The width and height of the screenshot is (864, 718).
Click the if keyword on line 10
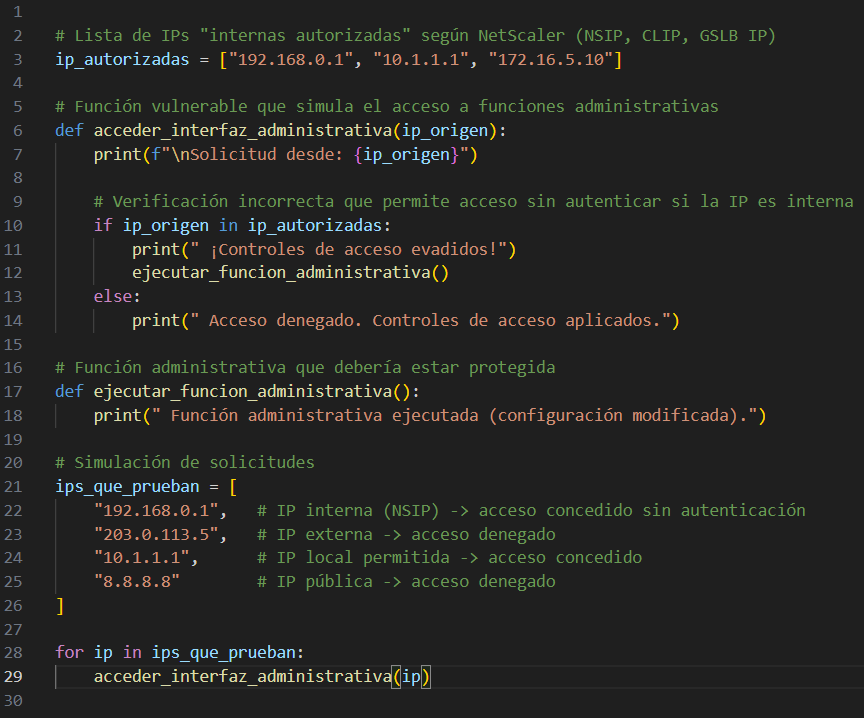click(103, 225)
